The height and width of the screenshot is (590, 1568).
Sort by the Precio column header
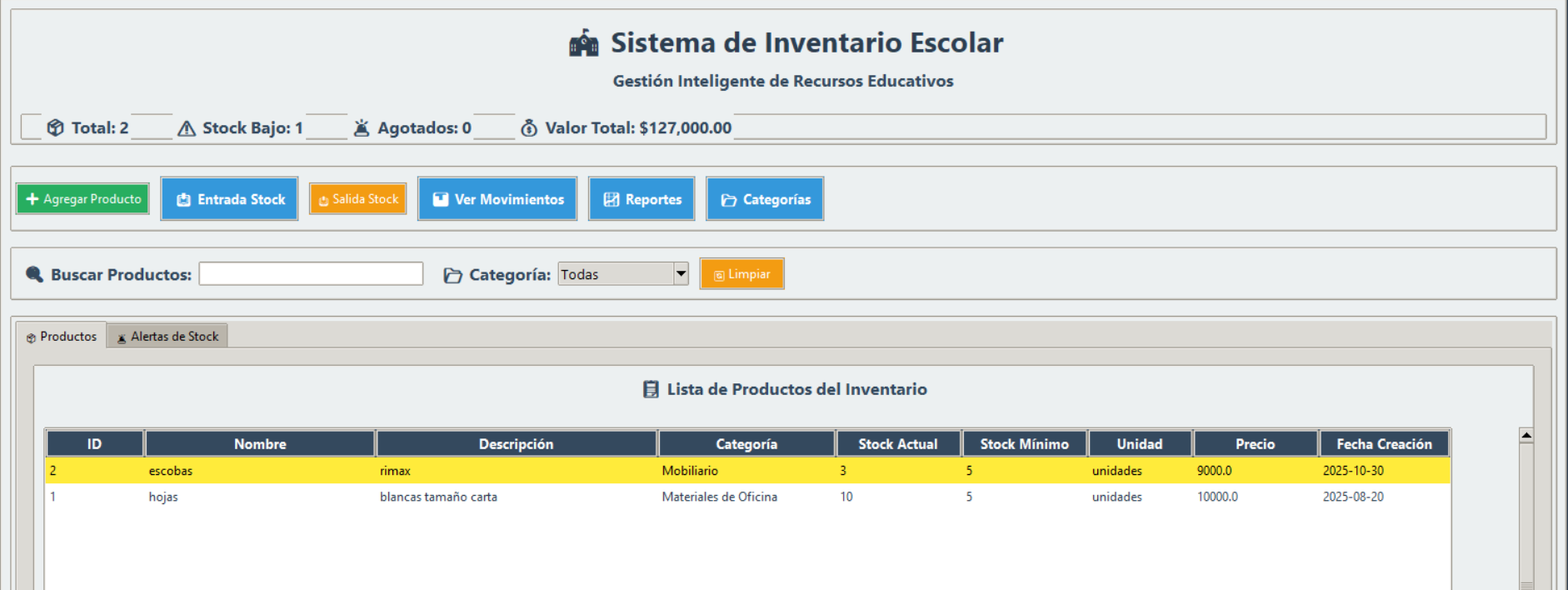coord(1256,444)
